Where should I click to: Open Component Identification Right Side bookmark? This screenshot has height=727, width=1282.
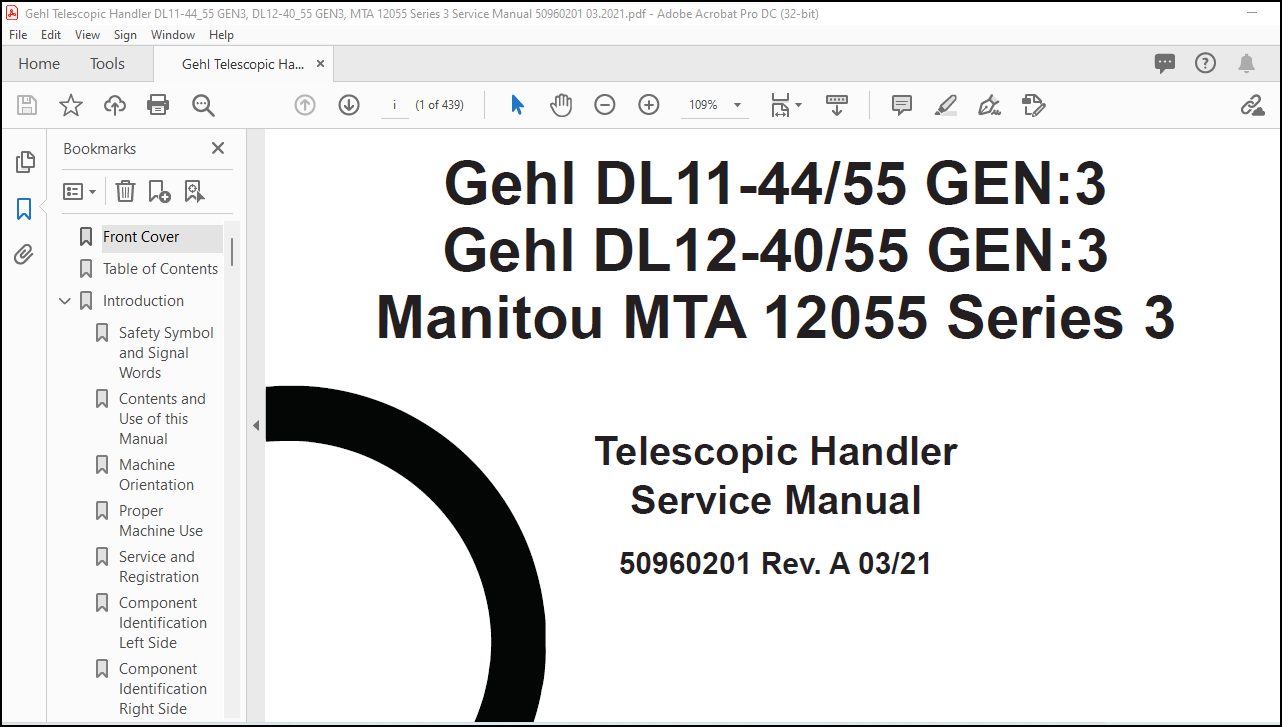(x=163, y=689)
